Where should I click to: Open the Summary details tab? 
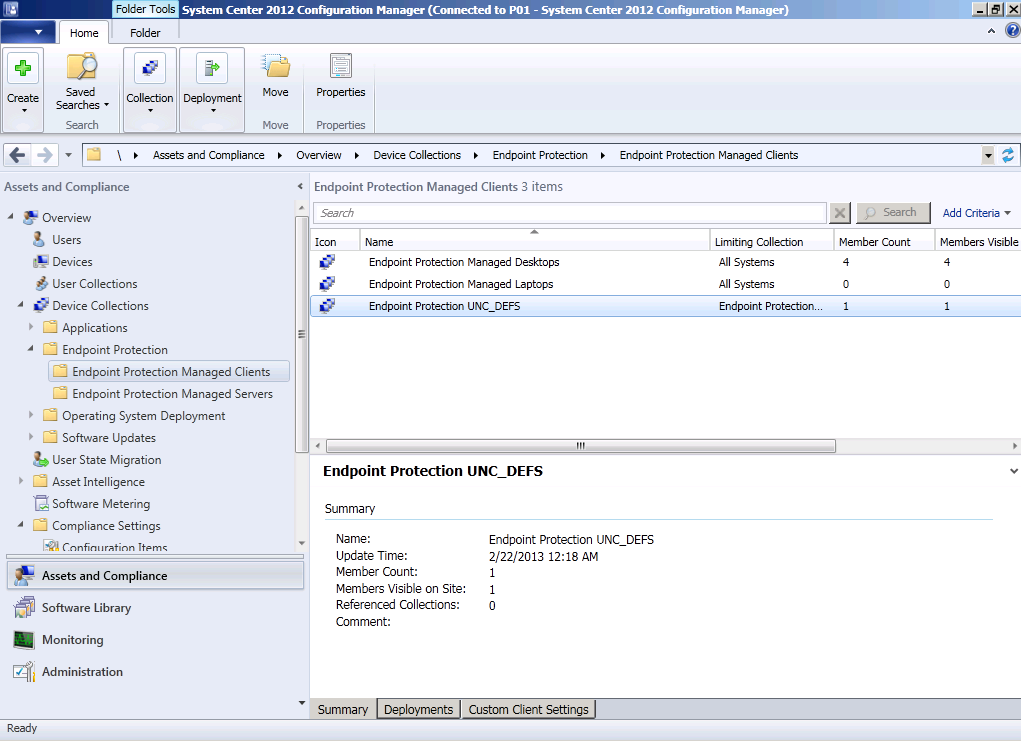click(343, 709)
